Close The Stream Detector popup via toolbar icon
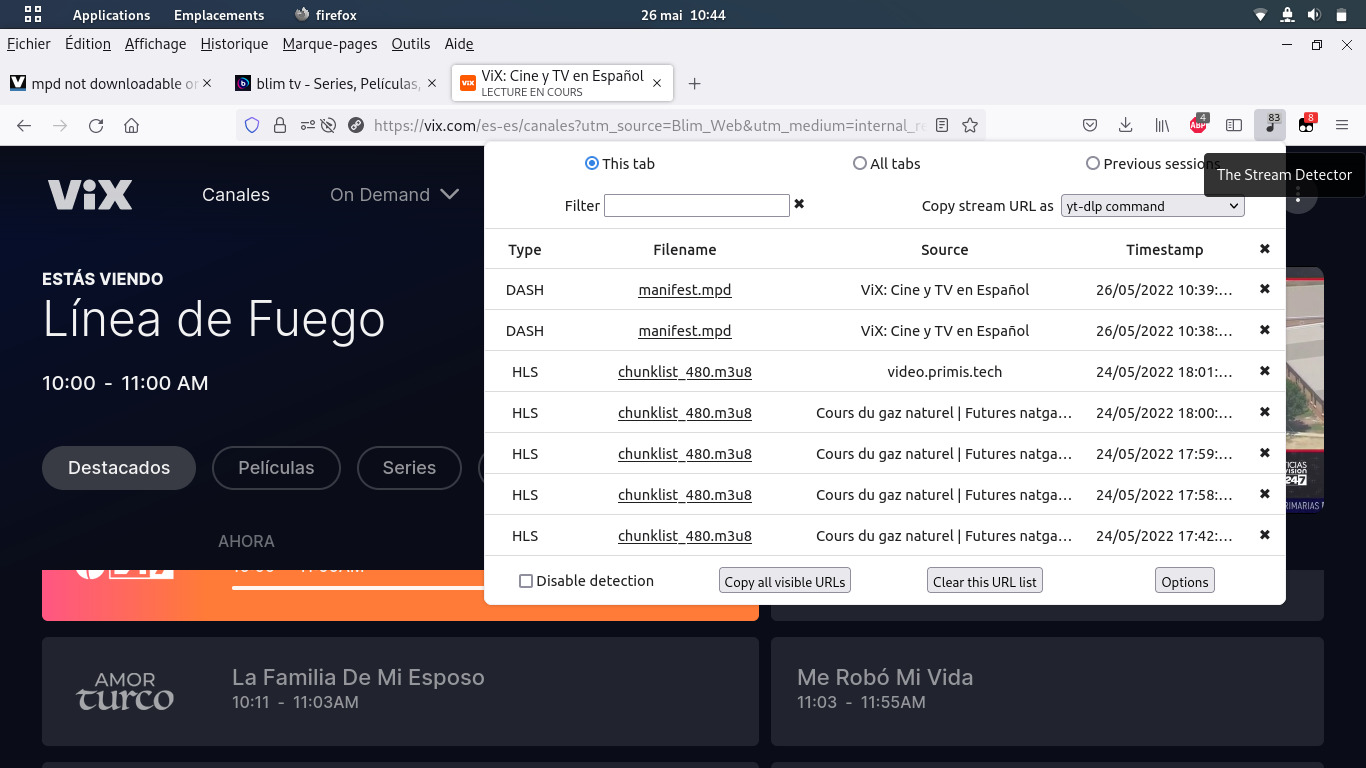 (1270, 125)
